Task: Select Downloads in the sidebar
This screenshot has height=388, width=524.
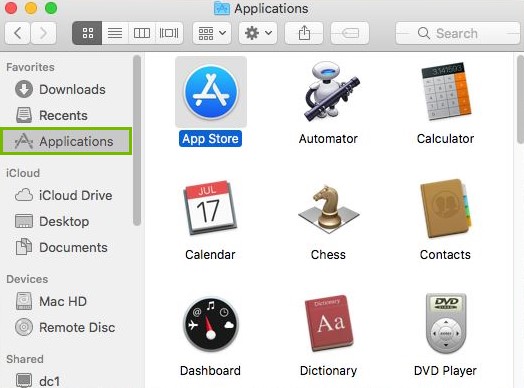Action: 67,89
